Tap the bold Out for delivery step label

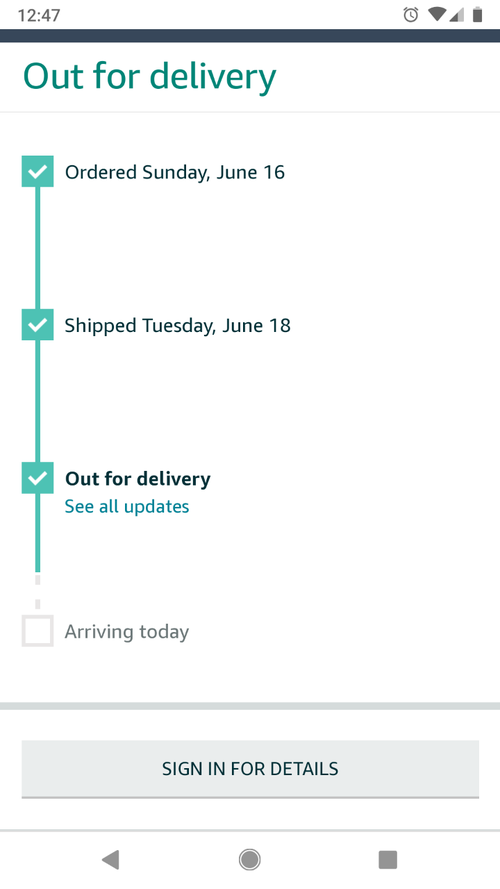[138, 479]
